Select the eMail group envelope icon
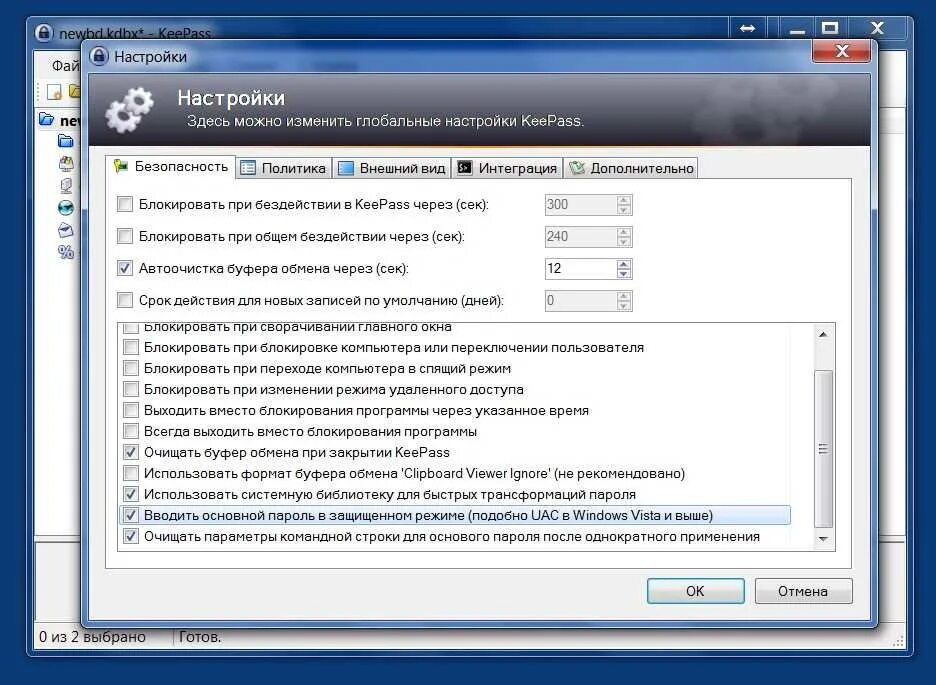 66,230
